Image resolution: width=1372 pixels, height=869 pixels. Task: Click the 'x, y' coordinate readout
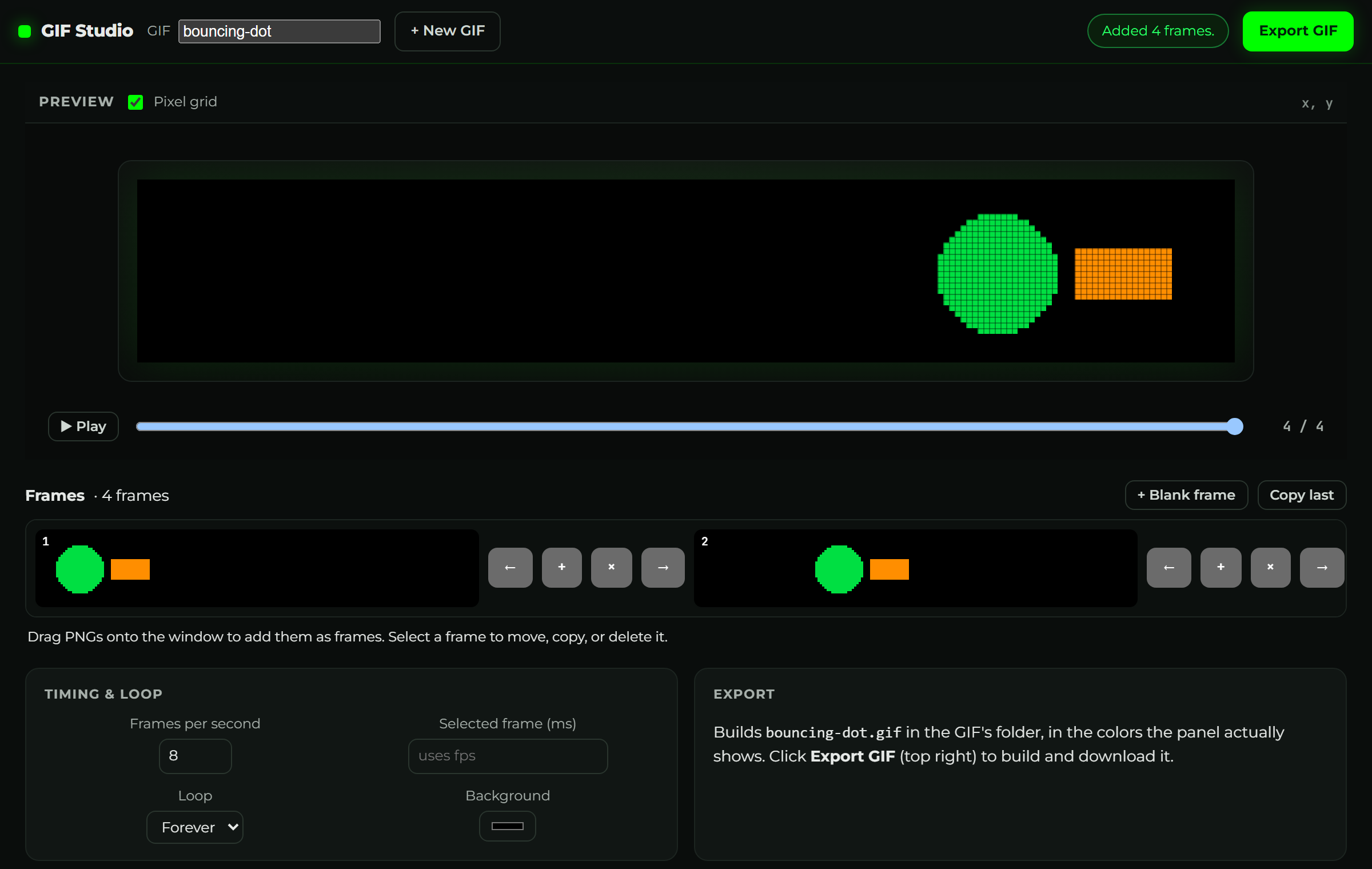(x=1317, y=103)
